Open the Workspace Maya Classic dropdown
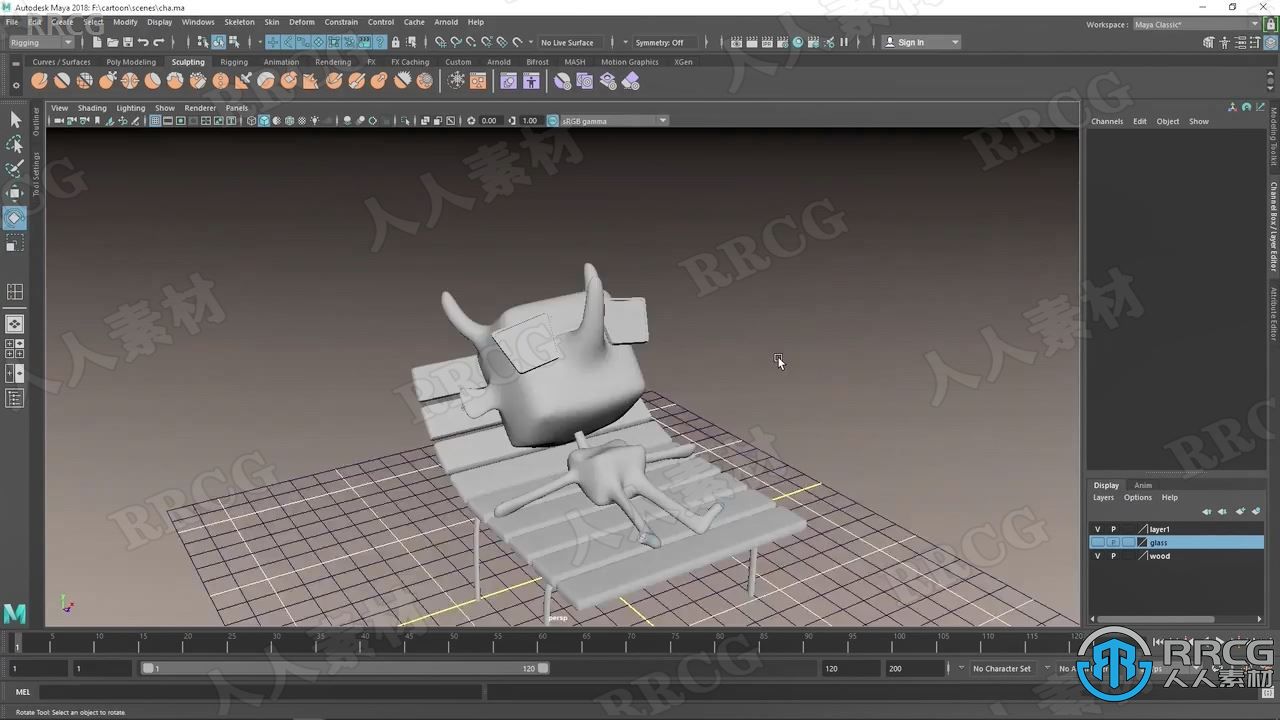1280x720 pixels. pos(1196,24)
